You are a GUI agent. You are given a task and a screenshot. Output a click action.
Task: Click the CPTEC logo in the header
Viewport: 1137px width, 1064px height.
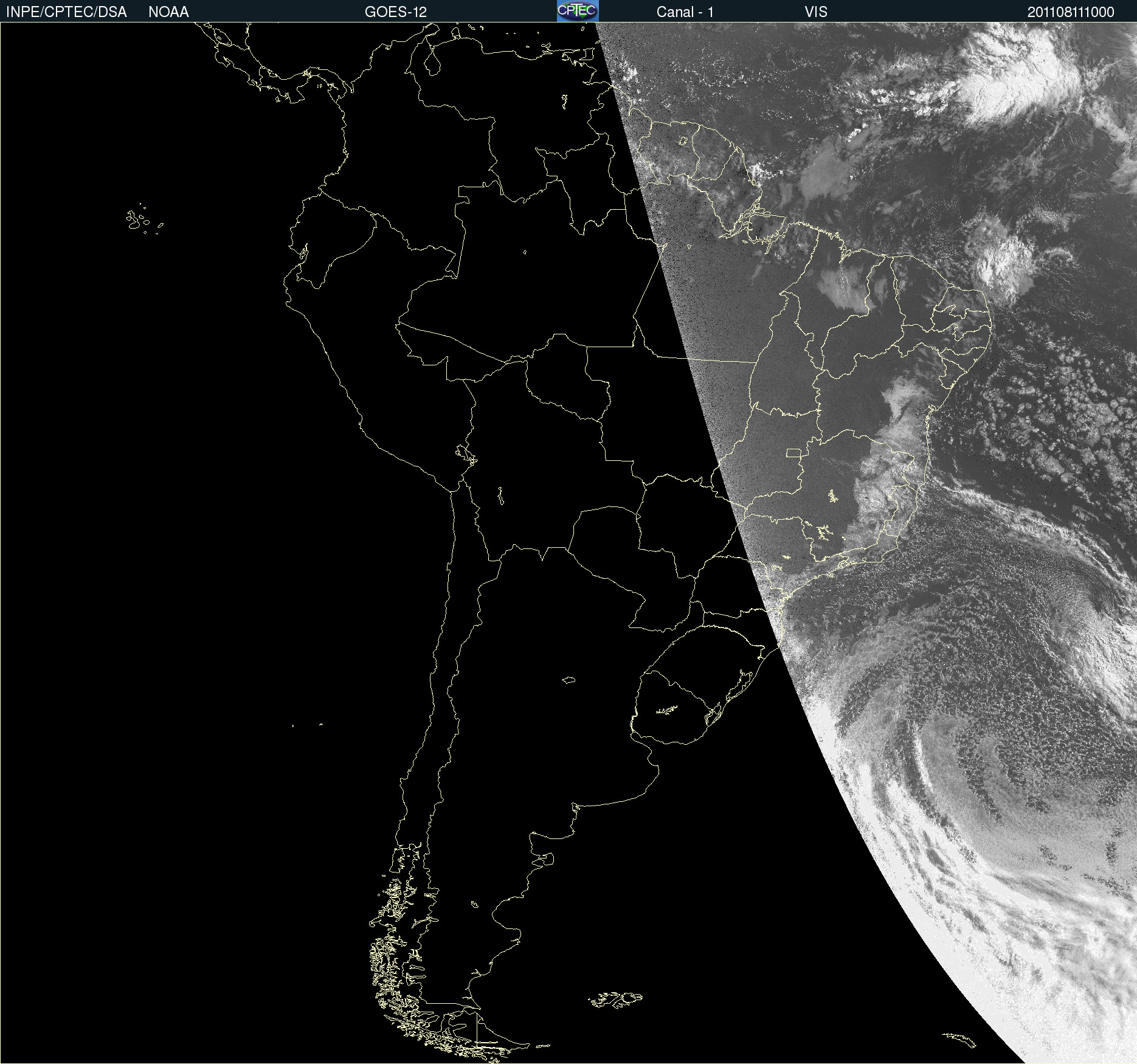tap(578, 11)
